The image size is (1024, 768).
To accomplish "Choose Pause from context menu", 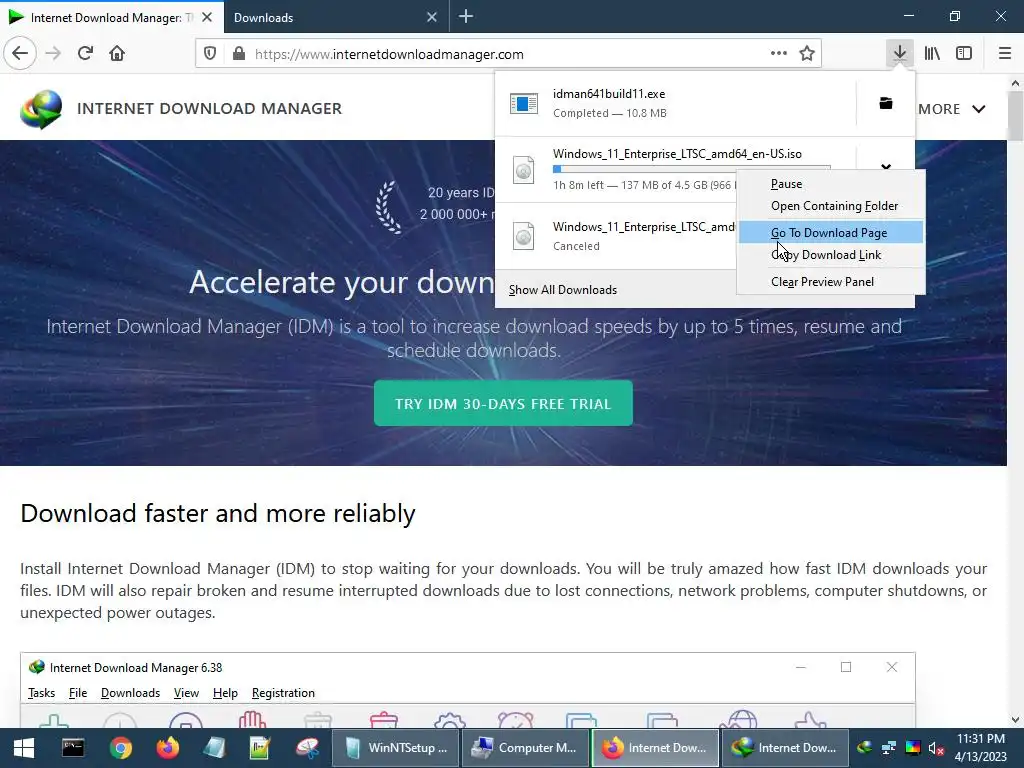I will (831, 184).
